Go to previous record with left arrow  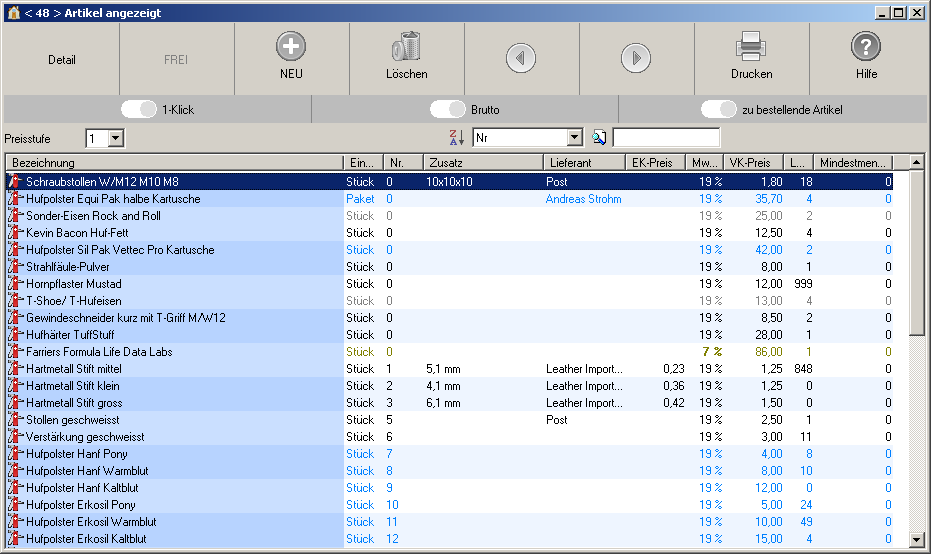[521, 58]
